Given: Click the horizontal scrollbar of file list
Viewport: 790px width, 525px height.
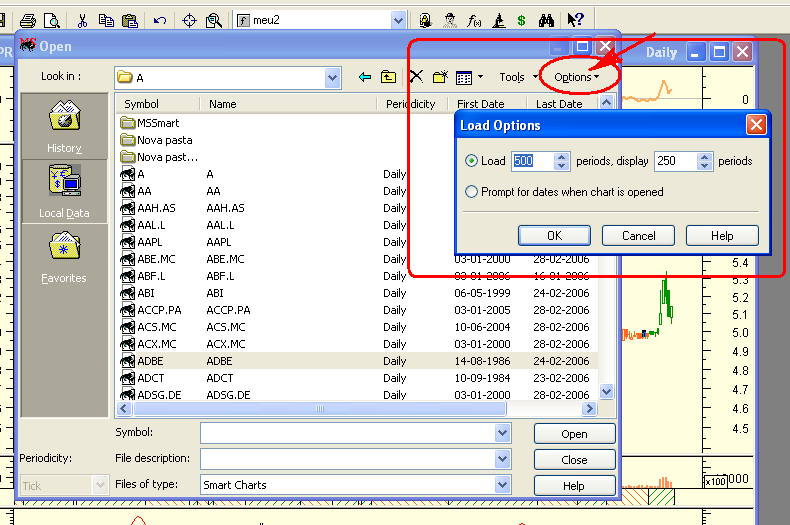Looking at the screenshot, I should [319, 409].
